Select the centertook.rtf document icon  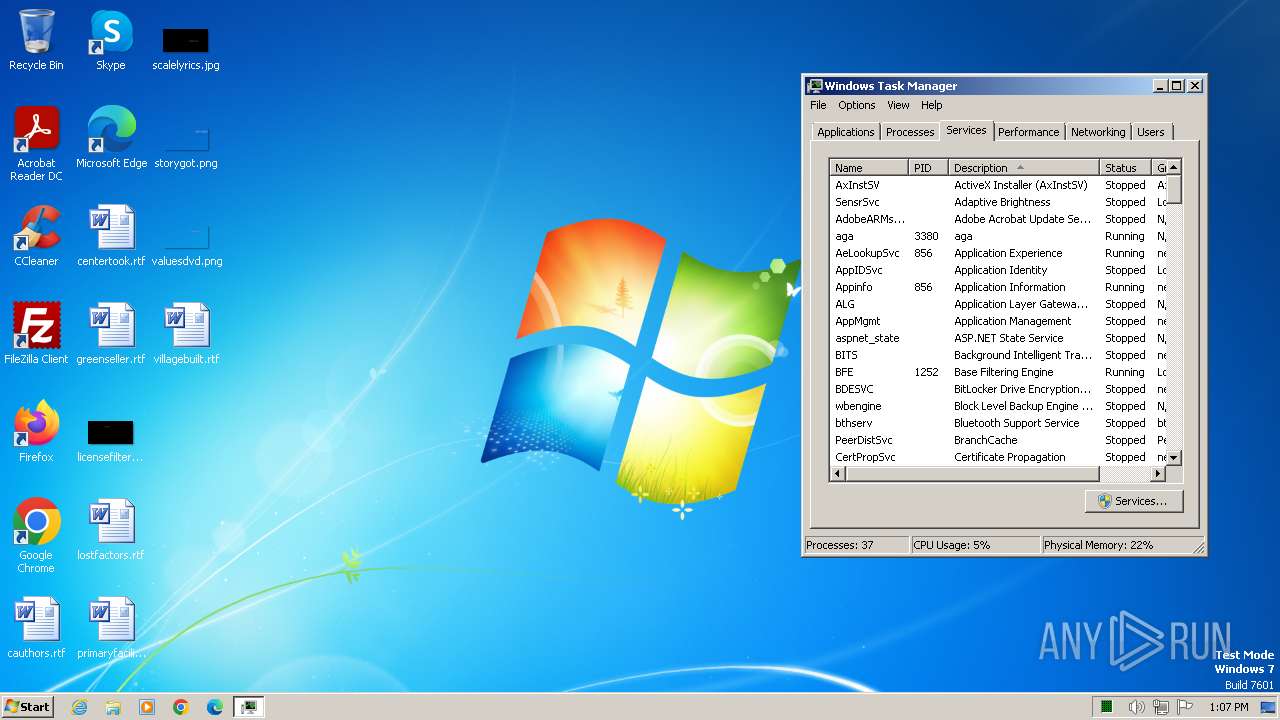tap(110, 236)
